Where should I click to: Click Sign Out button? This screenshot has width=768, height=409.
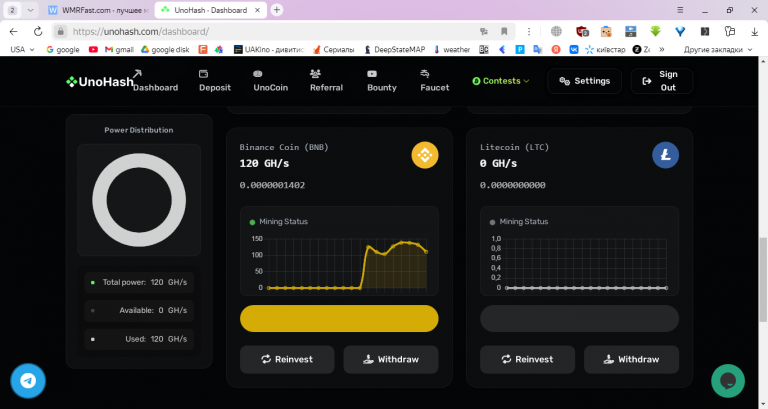pos(662,81)
